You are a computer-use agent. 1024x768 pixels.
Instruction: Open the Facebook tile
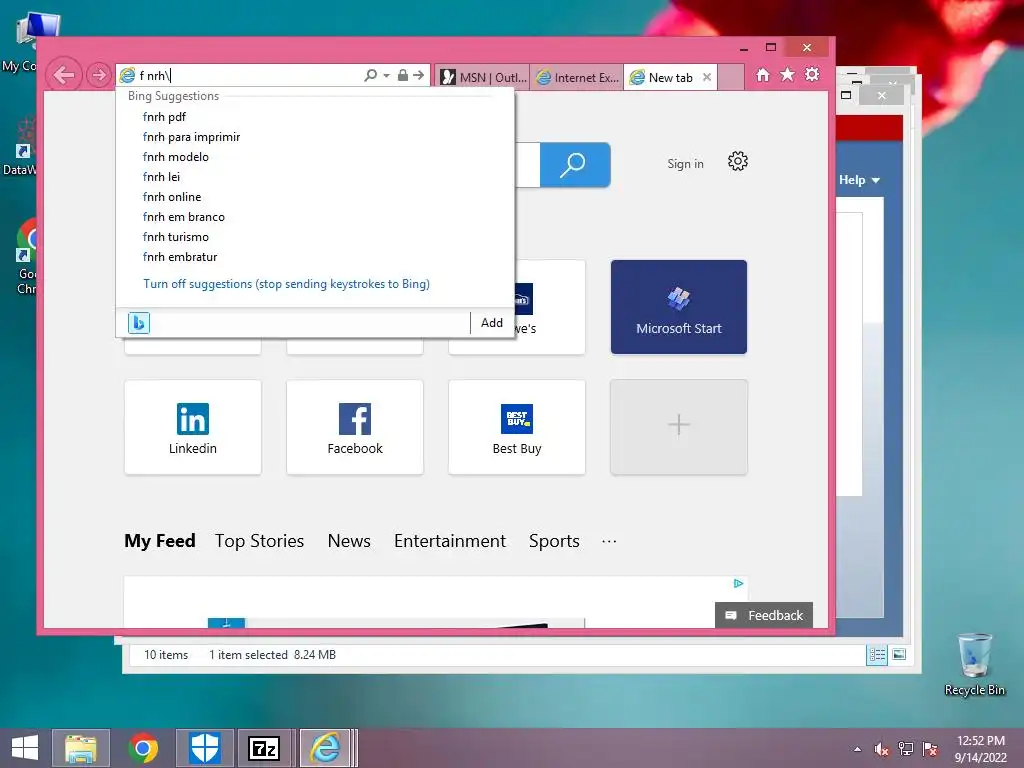355,427
